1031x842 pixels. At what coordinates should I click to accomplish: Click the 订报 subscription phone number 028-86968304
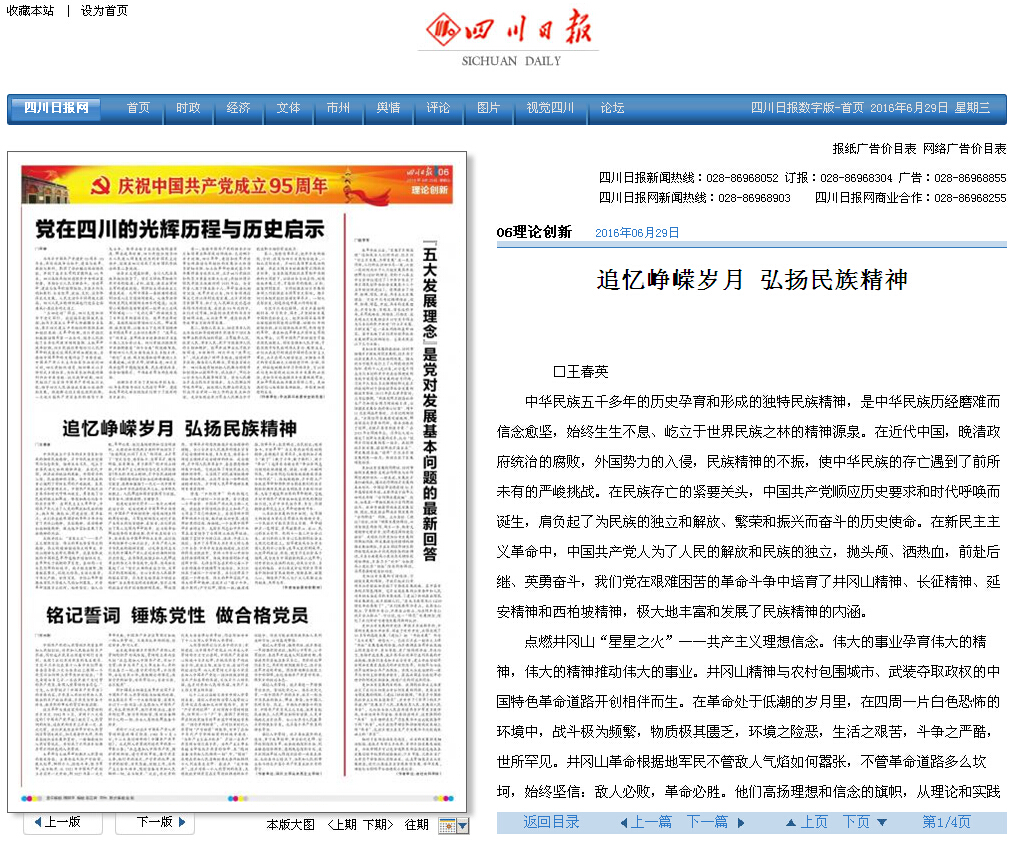(x=856, y=177)
